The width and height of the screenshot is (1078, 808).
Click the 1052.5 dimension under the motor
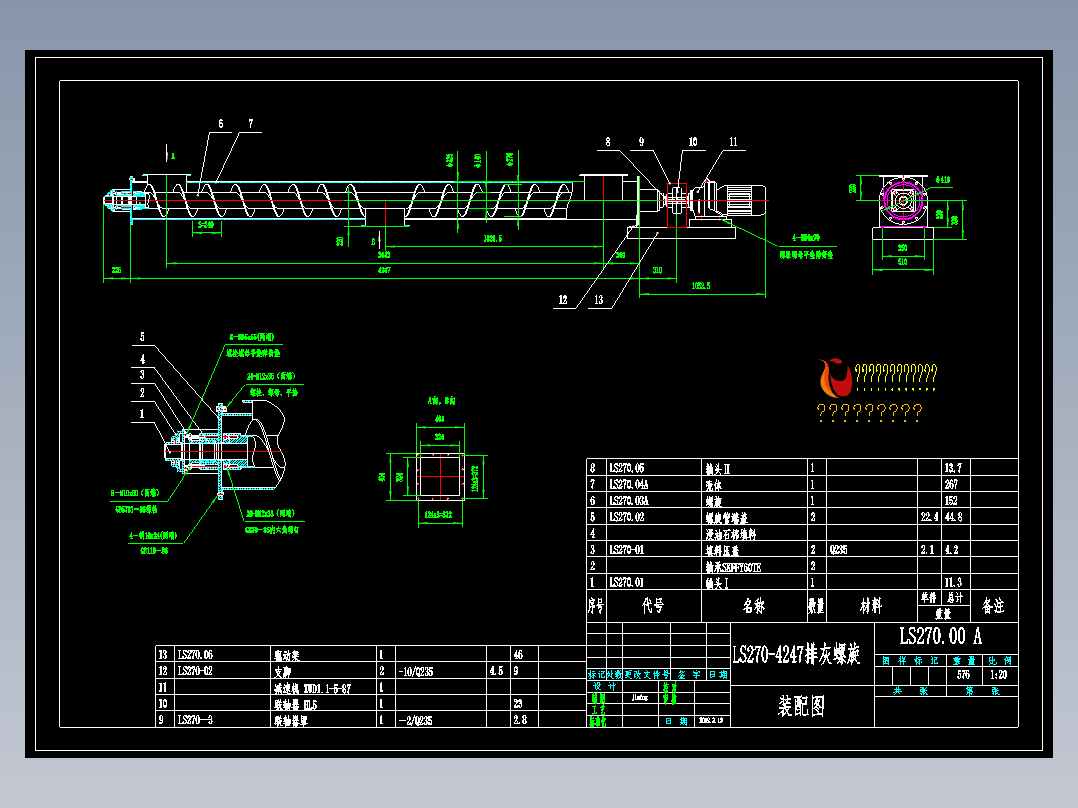coord(701,285)
